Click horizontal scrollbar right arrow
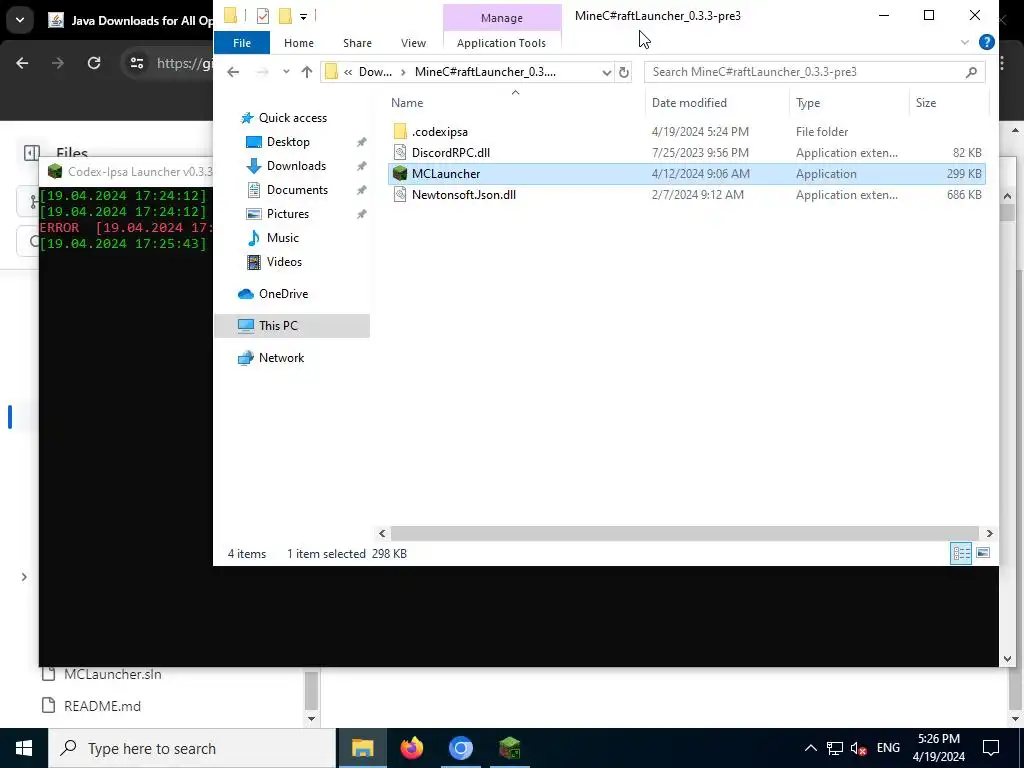This screenshot has height=768, width=1024. [x=989, y=534]
